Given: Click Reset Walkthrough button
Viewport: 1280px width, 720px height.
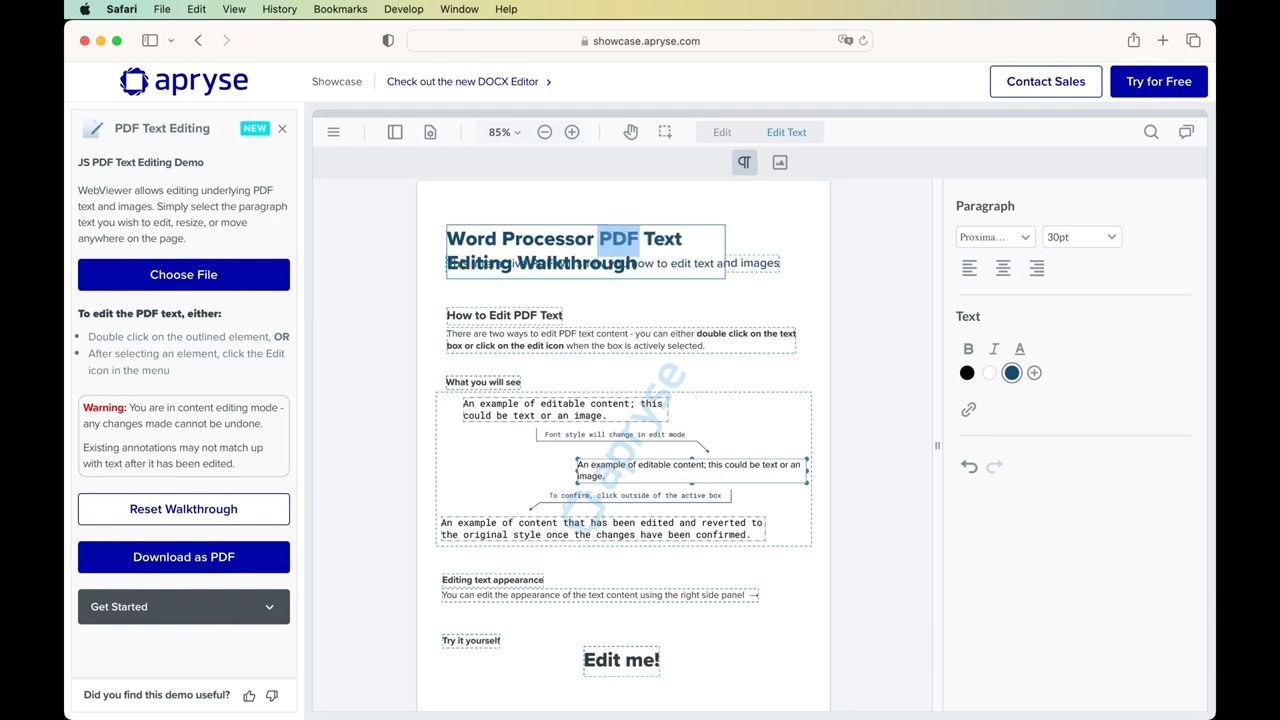Looking at the screenshot, I should coord(184,509).
